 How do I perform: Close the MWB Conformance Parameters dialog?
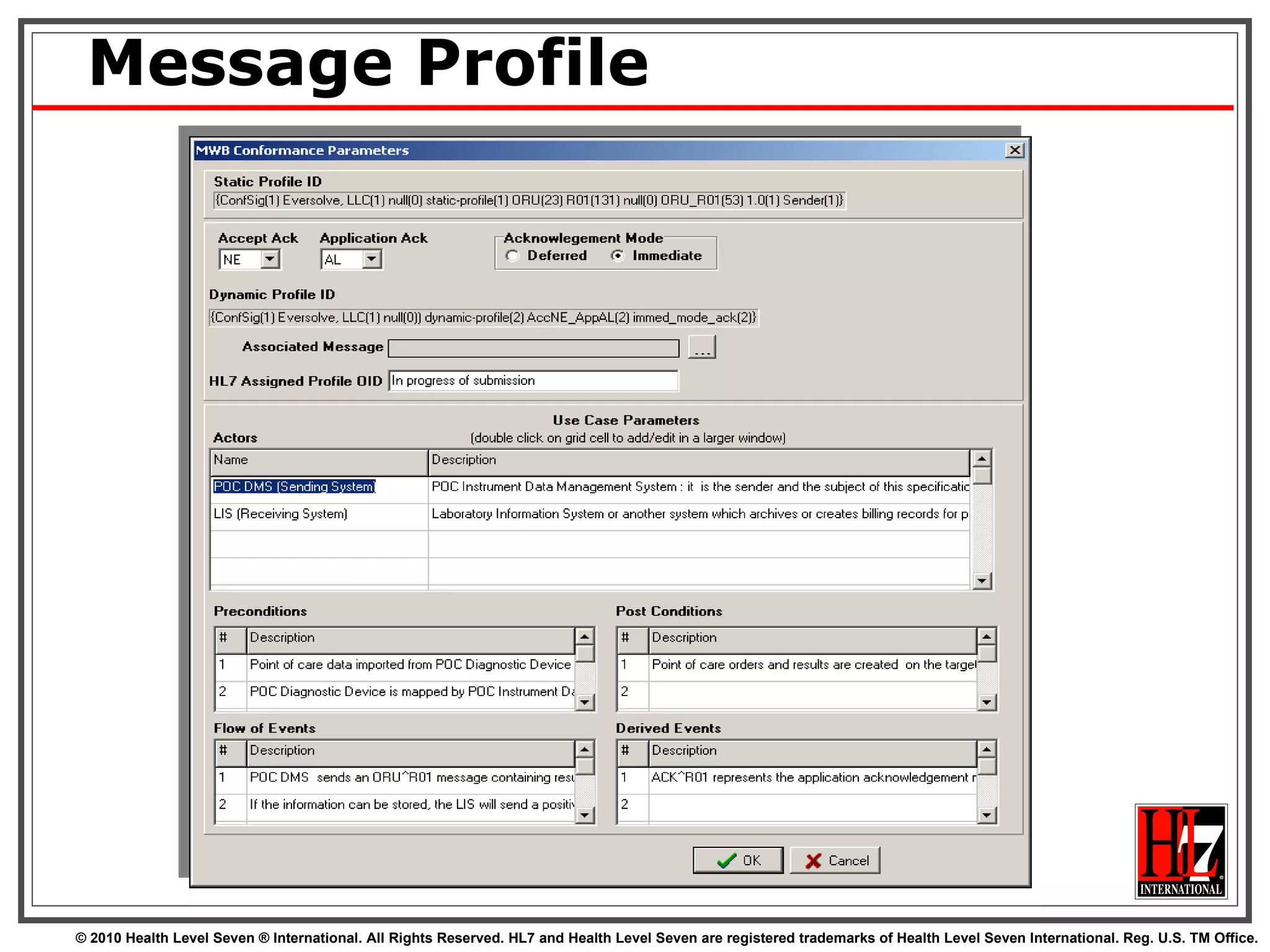(1015, 150)
